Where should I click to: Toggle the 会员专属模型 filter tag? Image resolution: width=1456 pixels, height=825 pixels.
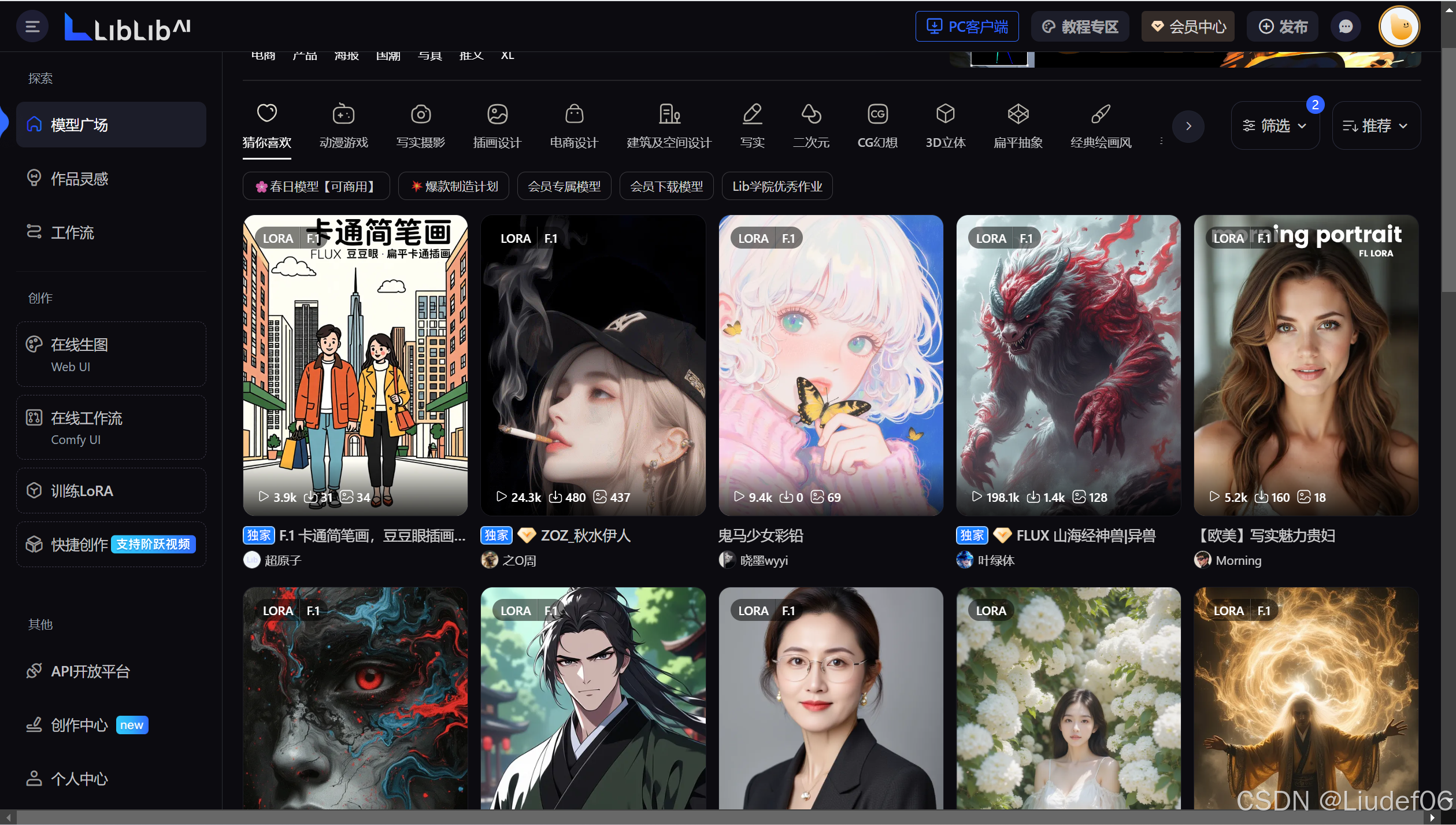pos(564,186)
